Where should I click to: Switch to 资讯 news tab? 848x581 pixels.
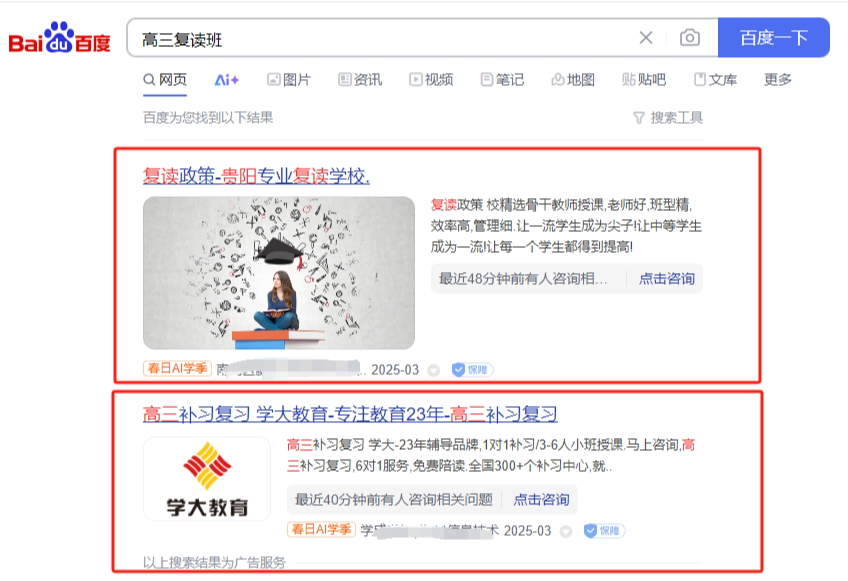pos(360,80)
